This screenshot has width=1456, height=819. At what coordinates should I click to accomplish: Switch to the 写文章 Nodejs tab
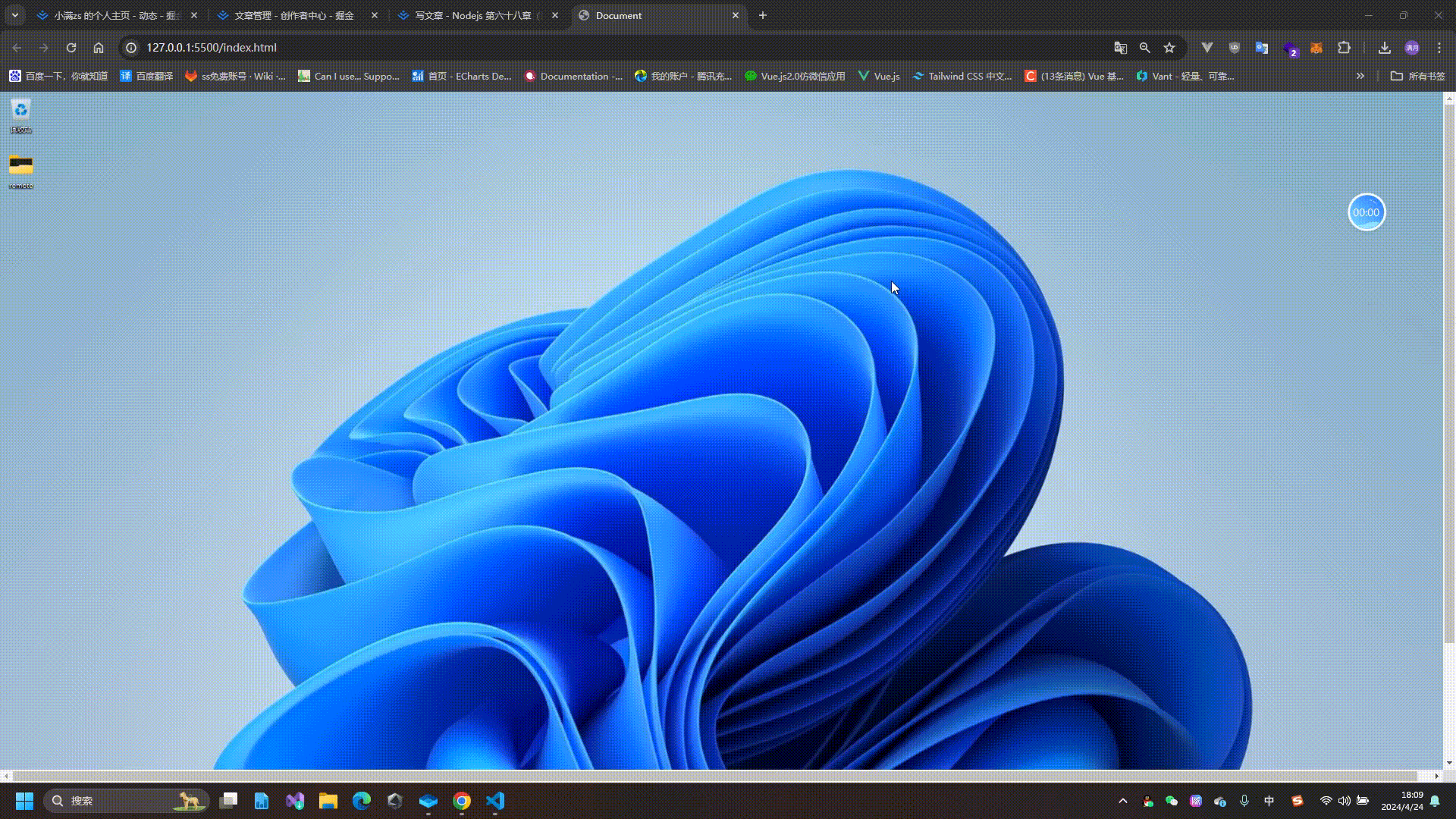(479, 15)
